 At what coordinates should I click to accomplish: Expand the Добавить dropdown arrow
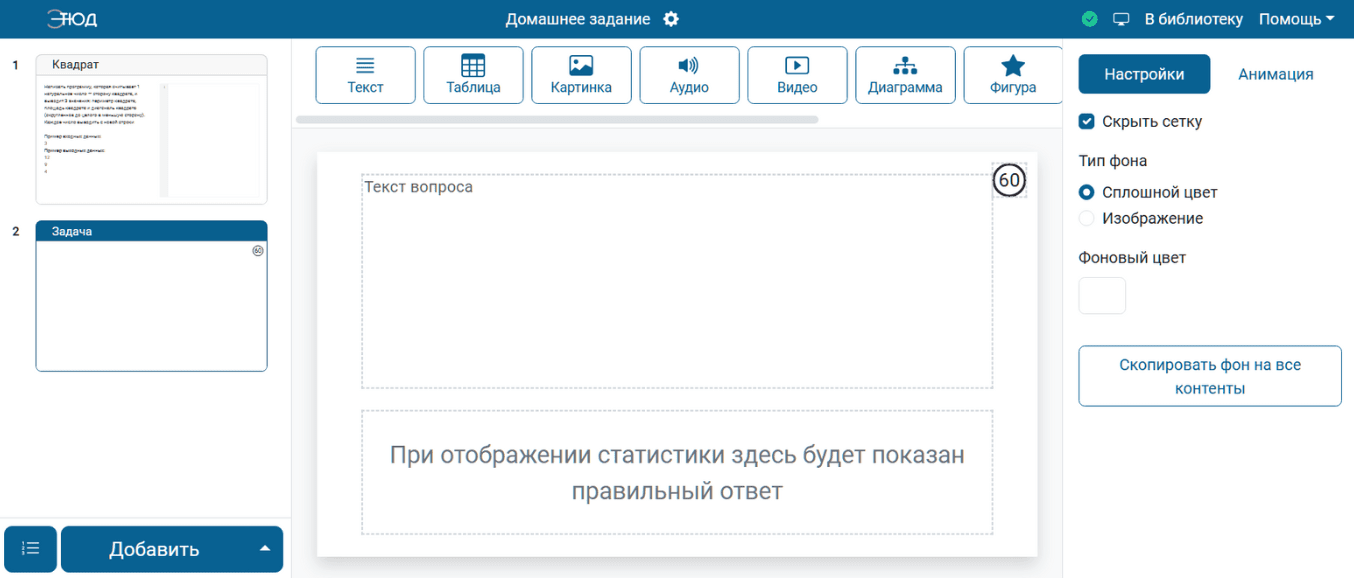tap(264, 548)
